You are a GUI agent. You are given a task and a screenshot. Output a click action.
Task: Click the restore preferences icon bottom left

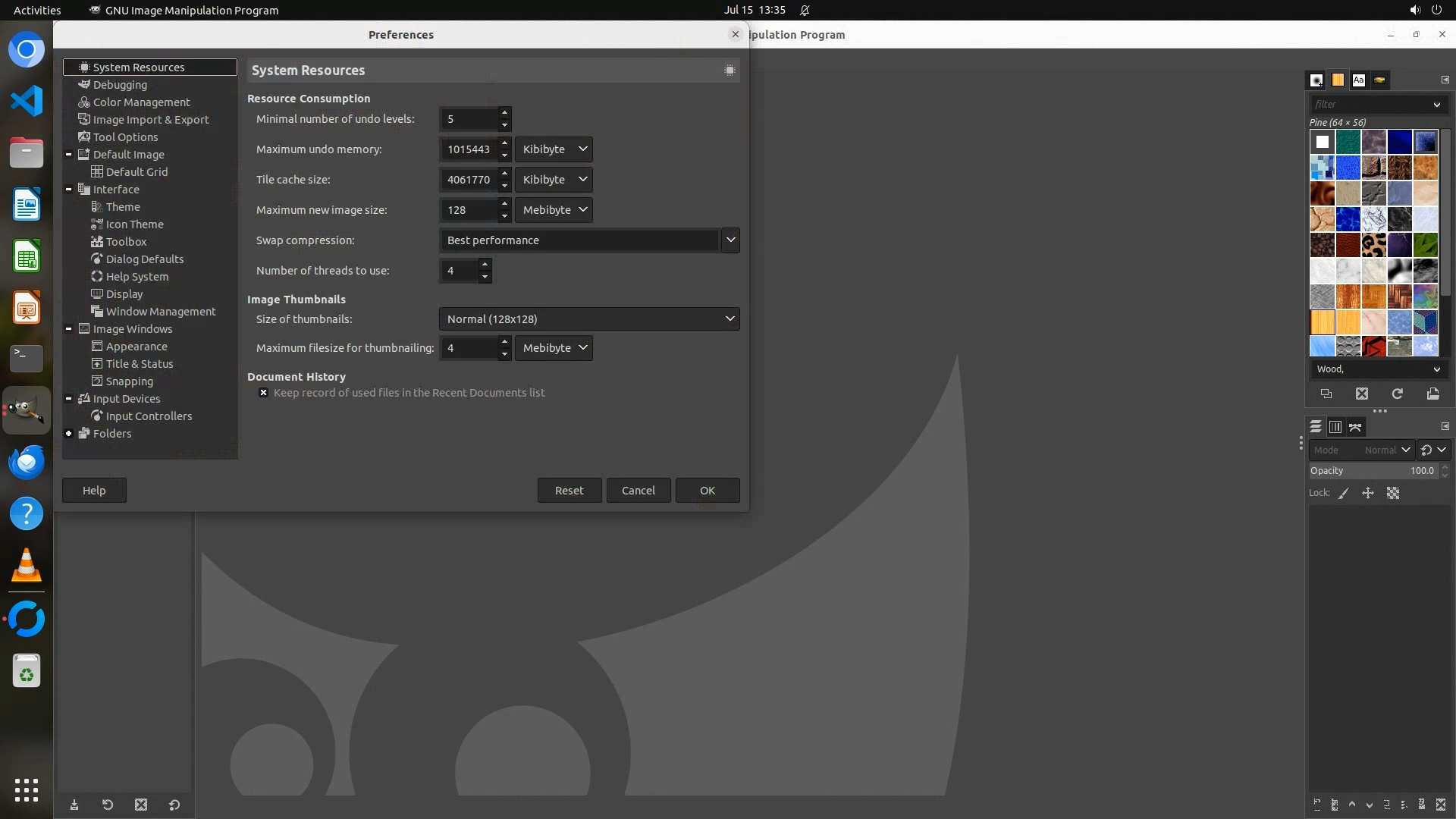tap(108, 805)
